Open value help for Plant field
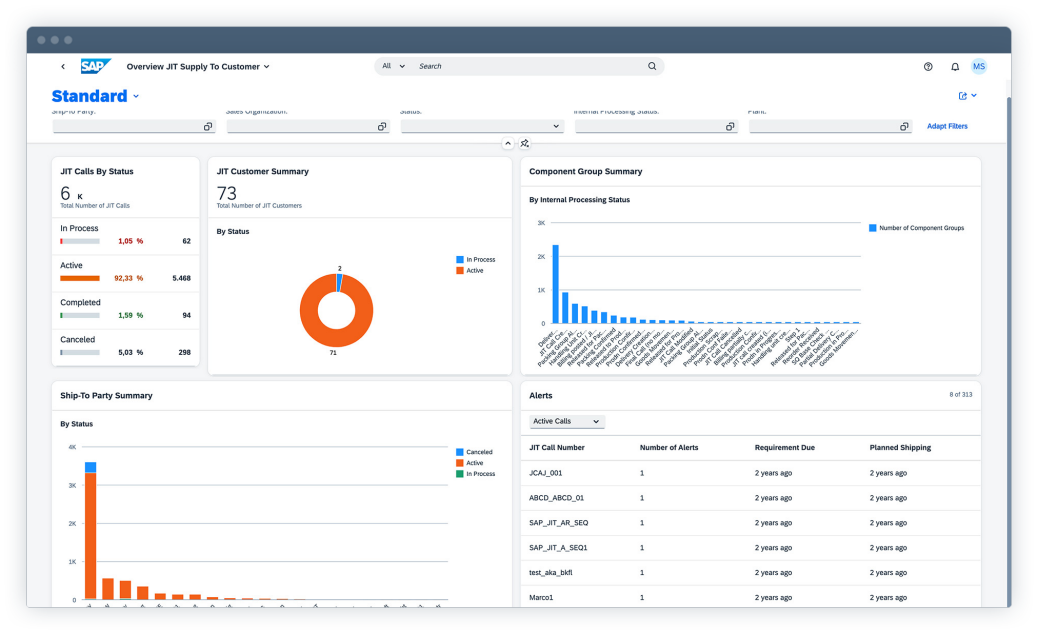1038x634 pixels. point(904,127)
